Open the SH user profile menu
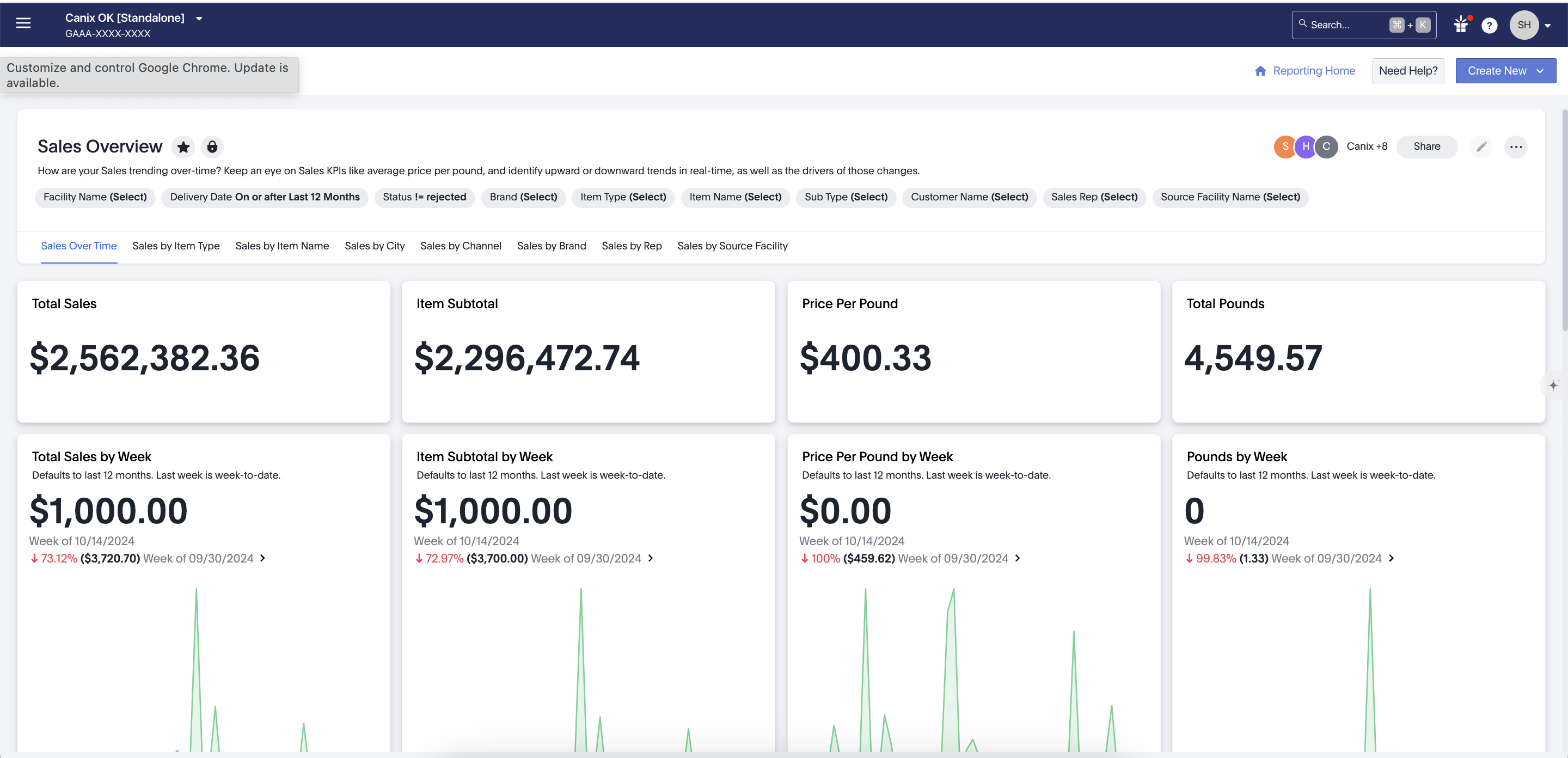This screenshot has height=758, width=1568. pyautogui.click(x=1531, y=26)
